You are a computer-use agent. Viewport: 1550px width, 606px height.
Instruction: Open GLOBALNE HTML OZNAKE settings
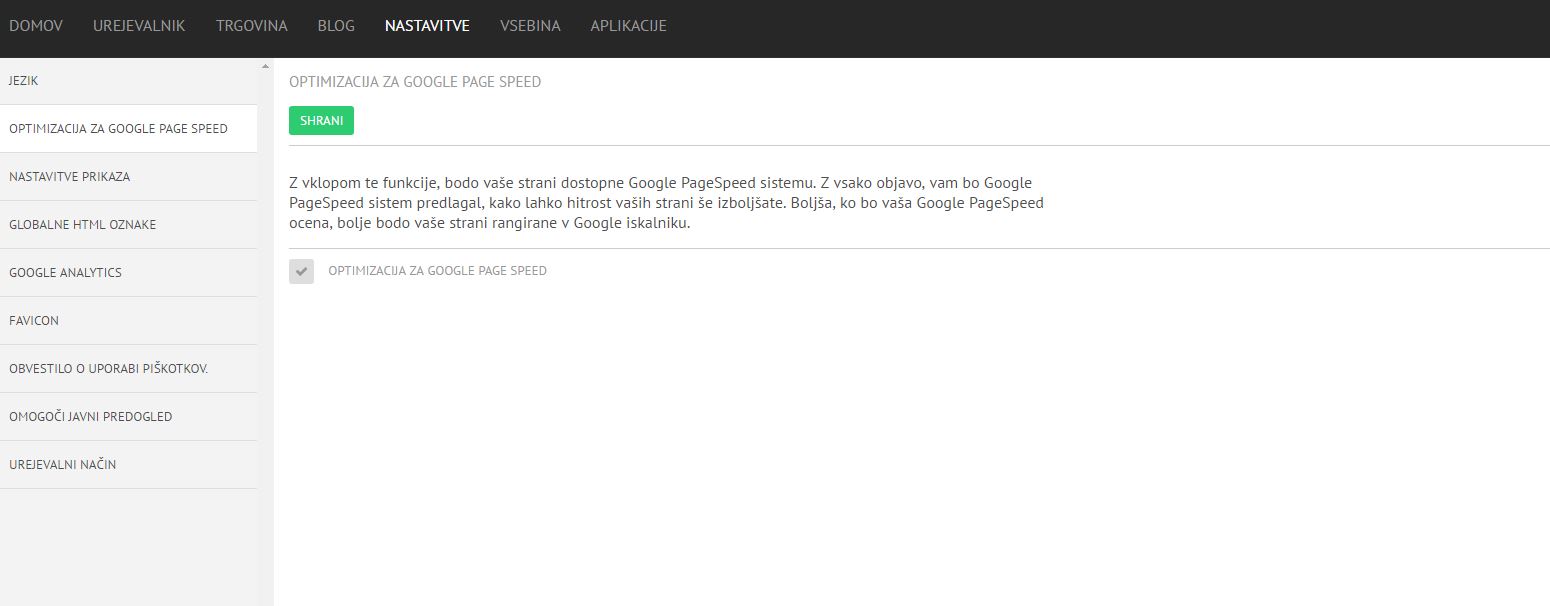(128, 225)
